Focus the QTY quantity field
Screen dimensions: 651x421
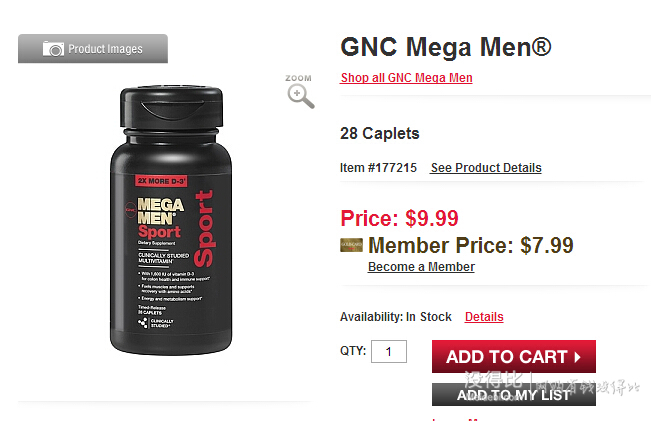(x=389, y=352)
